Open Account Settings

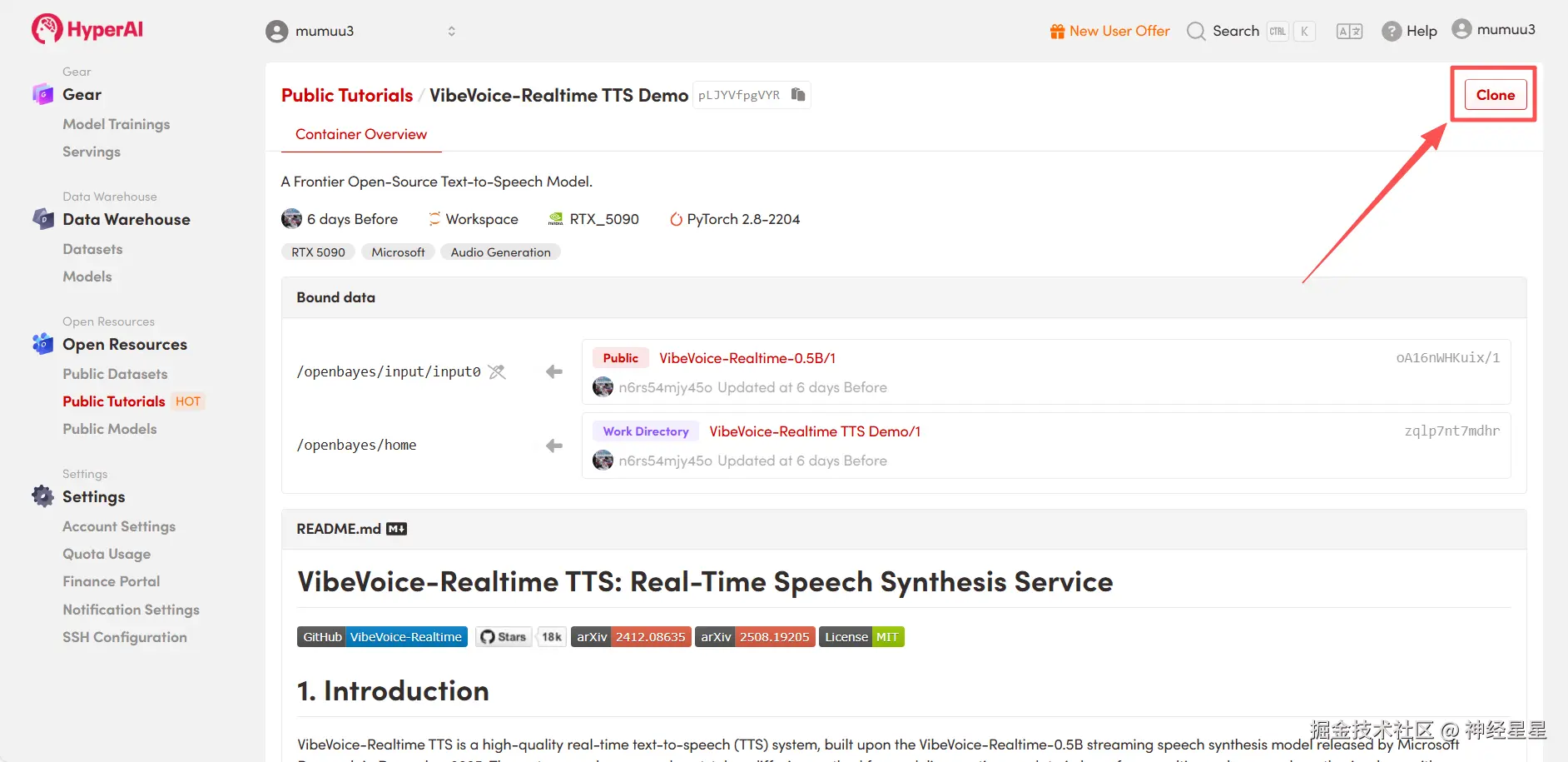point(119,526)
